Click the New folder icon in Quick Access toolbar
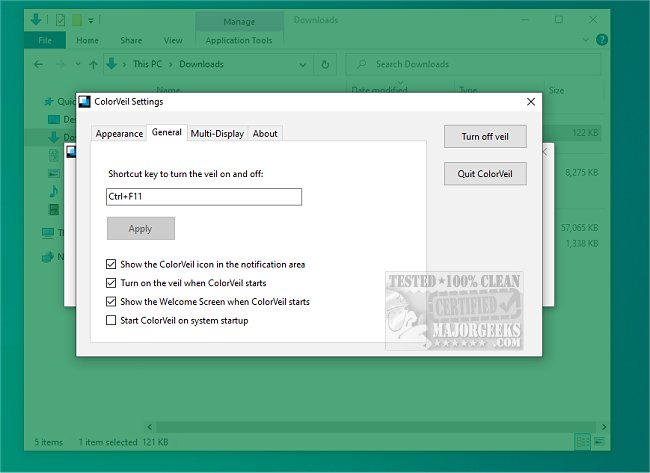 click(77, 20)
